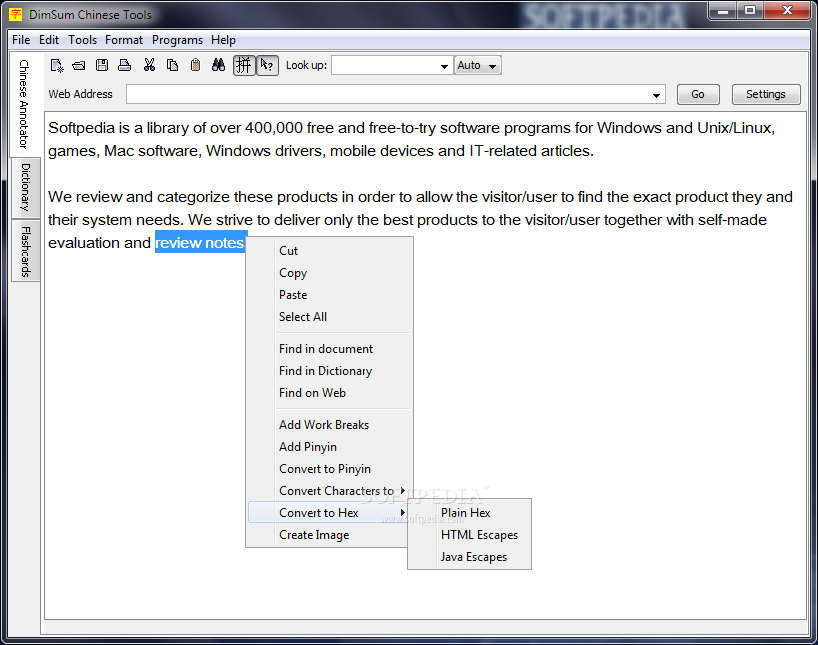Click the Paste clipboard icon
This screenshot has height=645, width=818.
[x=195, y=65]
